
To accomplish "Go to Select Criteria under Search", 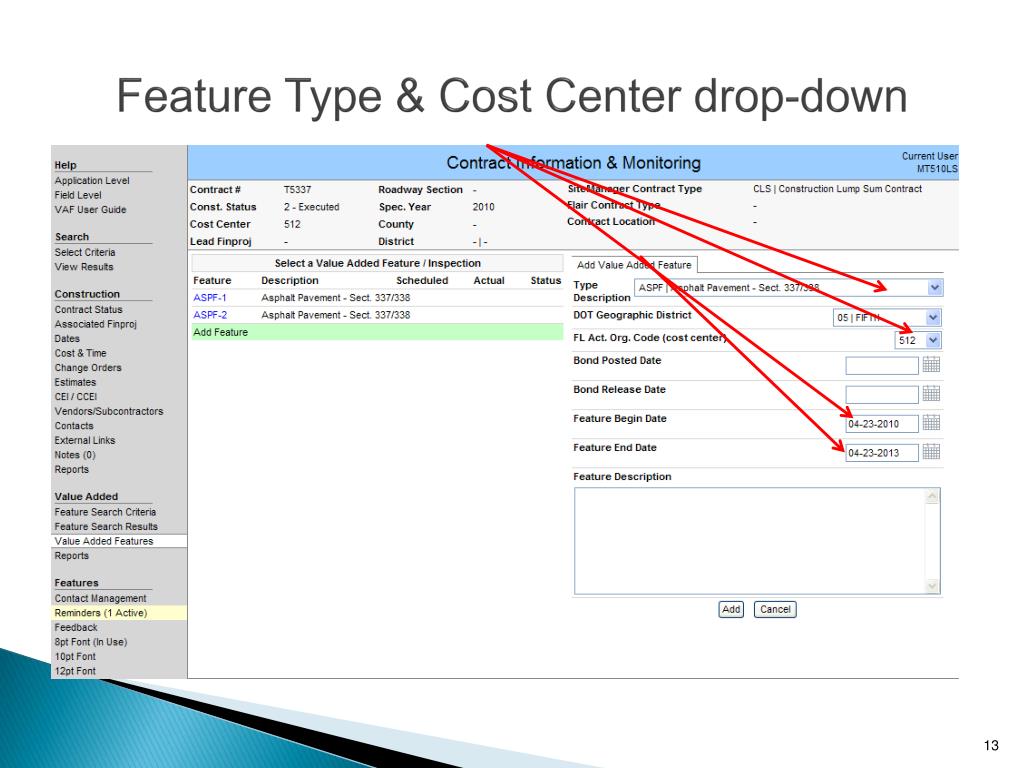I will coord(85,253).
